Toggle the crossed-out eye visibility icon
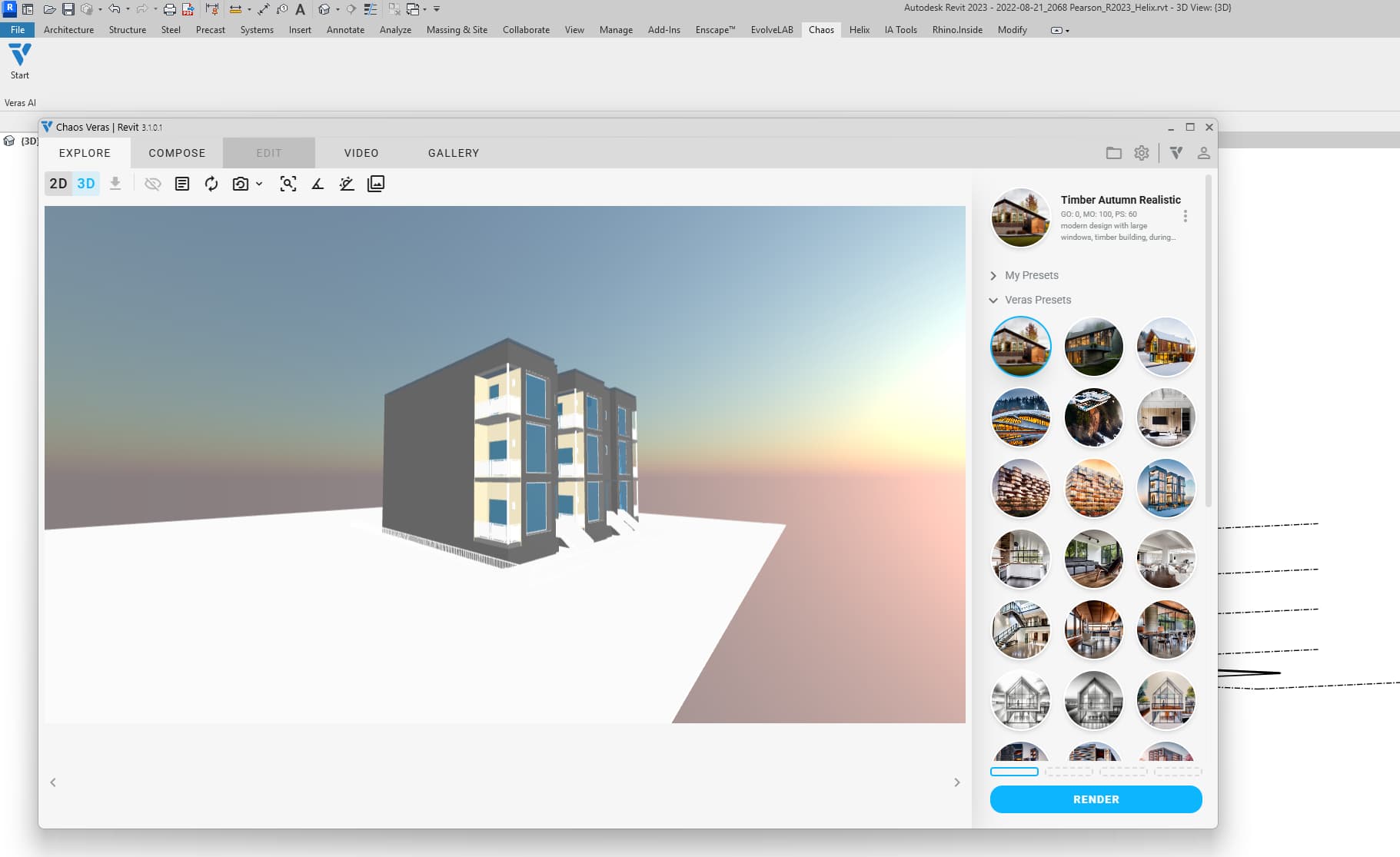 tap(153, 184)
